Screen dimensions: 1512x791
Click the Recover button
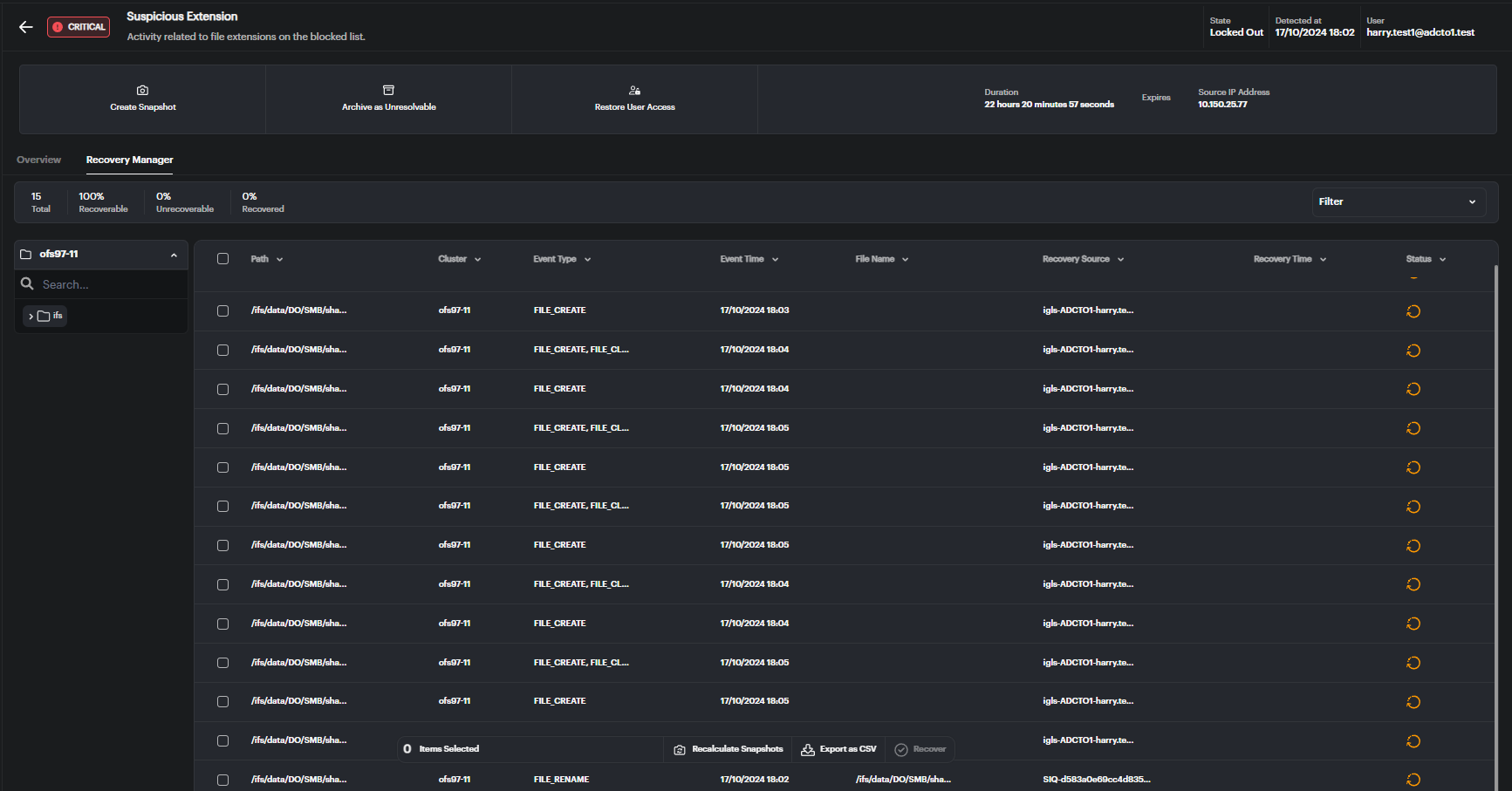click(x=920, y=749)
